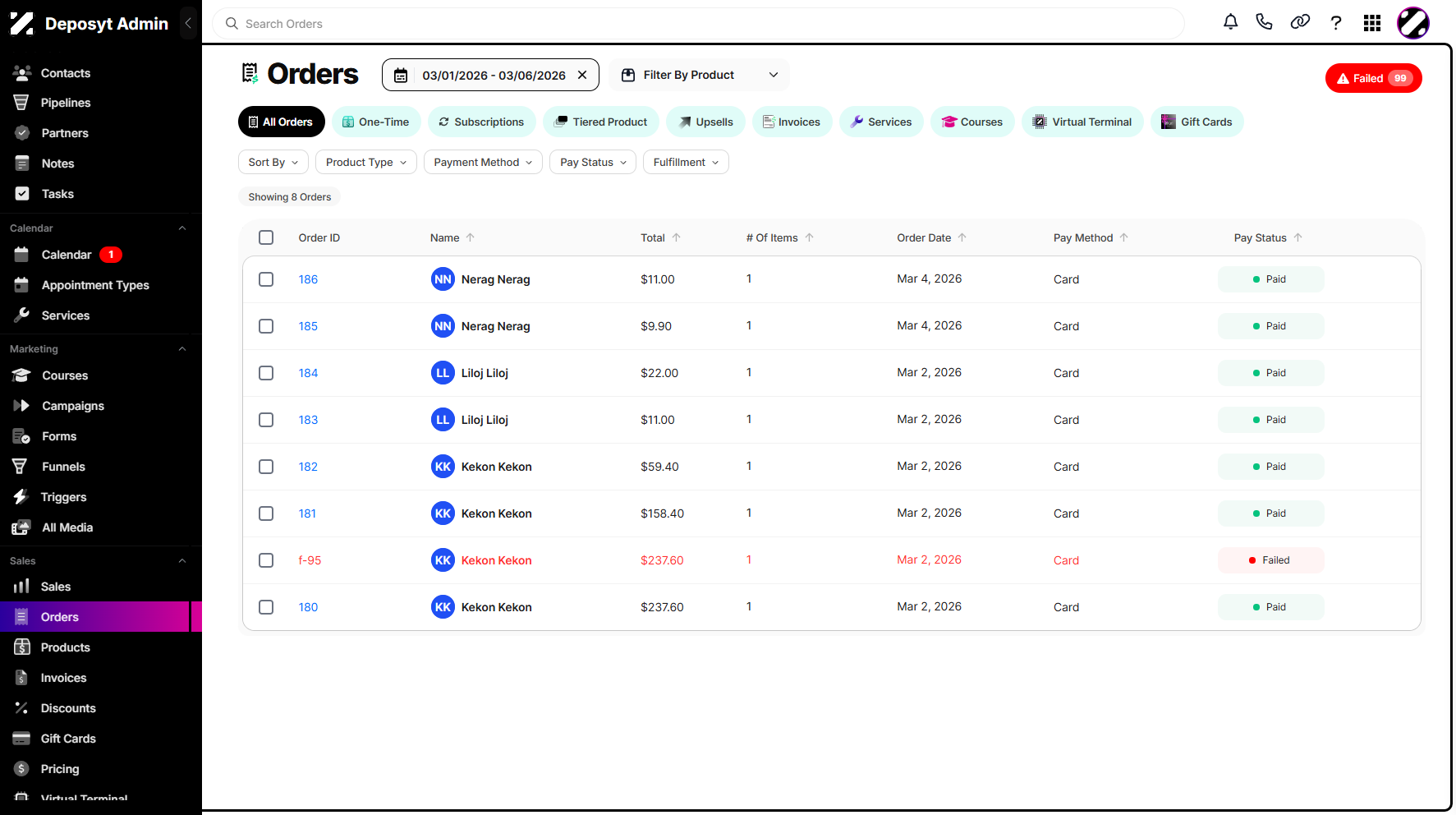Open the help question mark icon

(x=1336, y=23)
